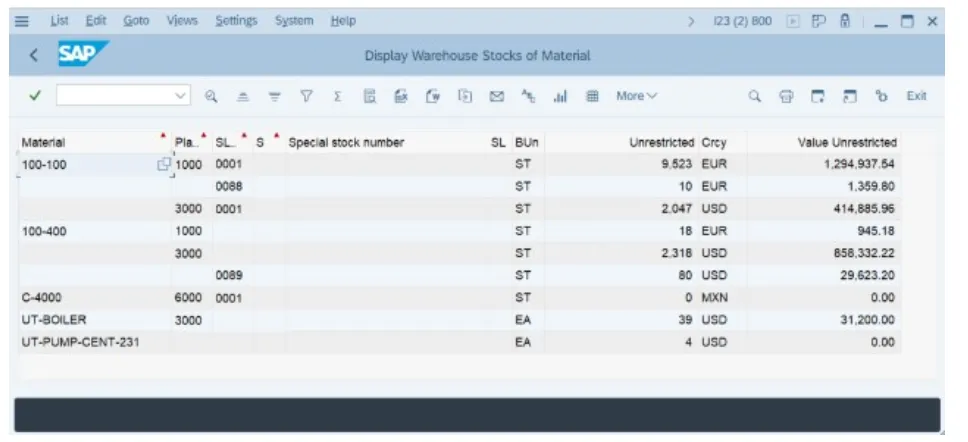Click the SAP logo
968x442 pixels.
pyautogui.click(x=83, y=54)
